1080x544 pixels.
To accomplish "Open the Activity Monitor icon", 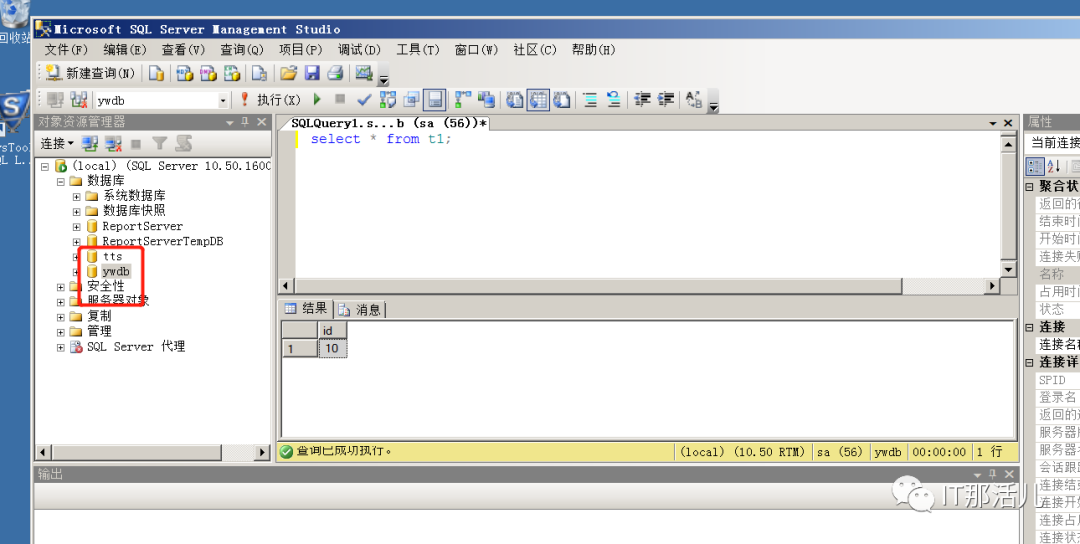I will [364, 73].
